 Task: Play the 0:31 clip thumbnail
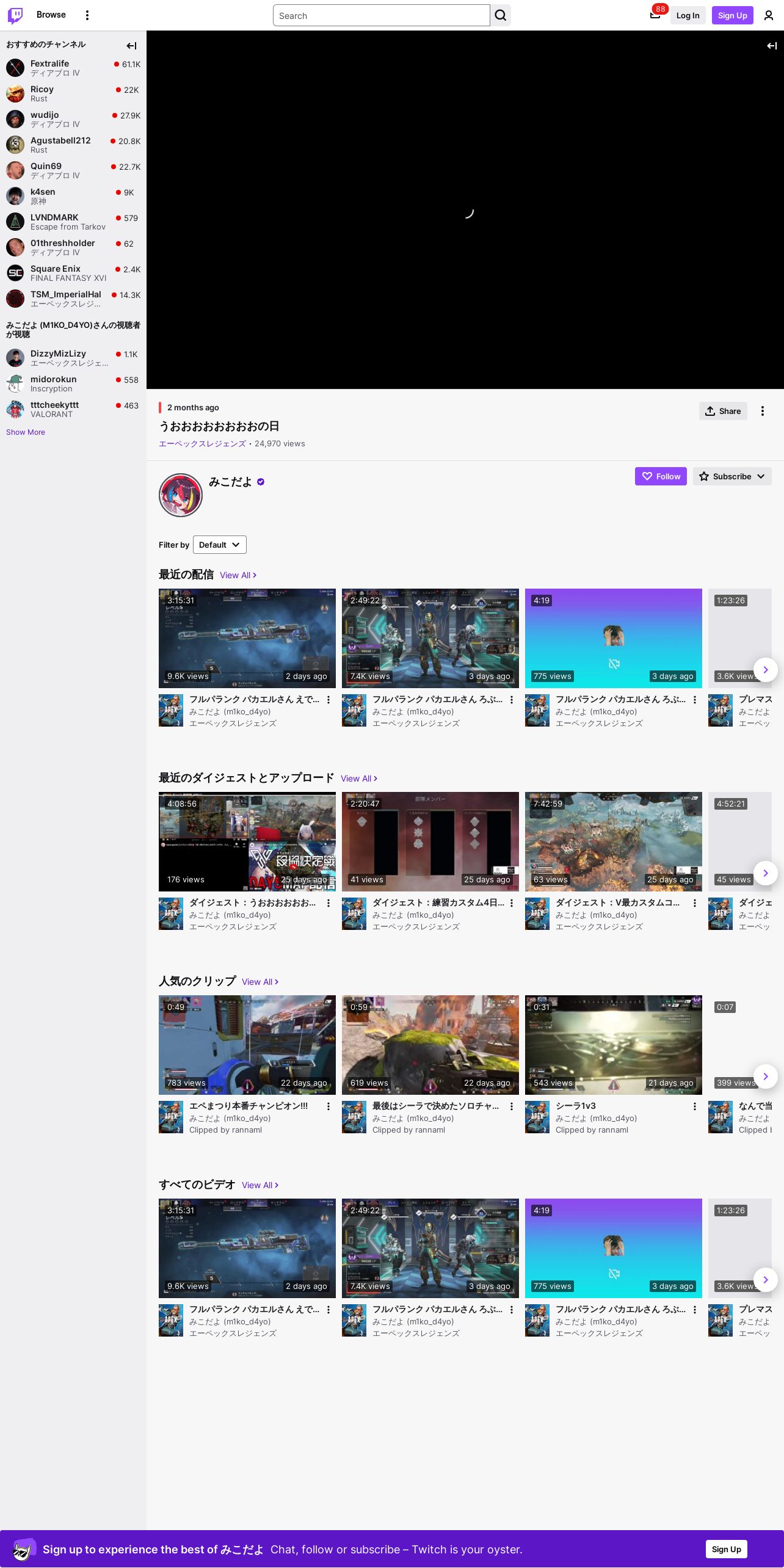point(614,1045)
